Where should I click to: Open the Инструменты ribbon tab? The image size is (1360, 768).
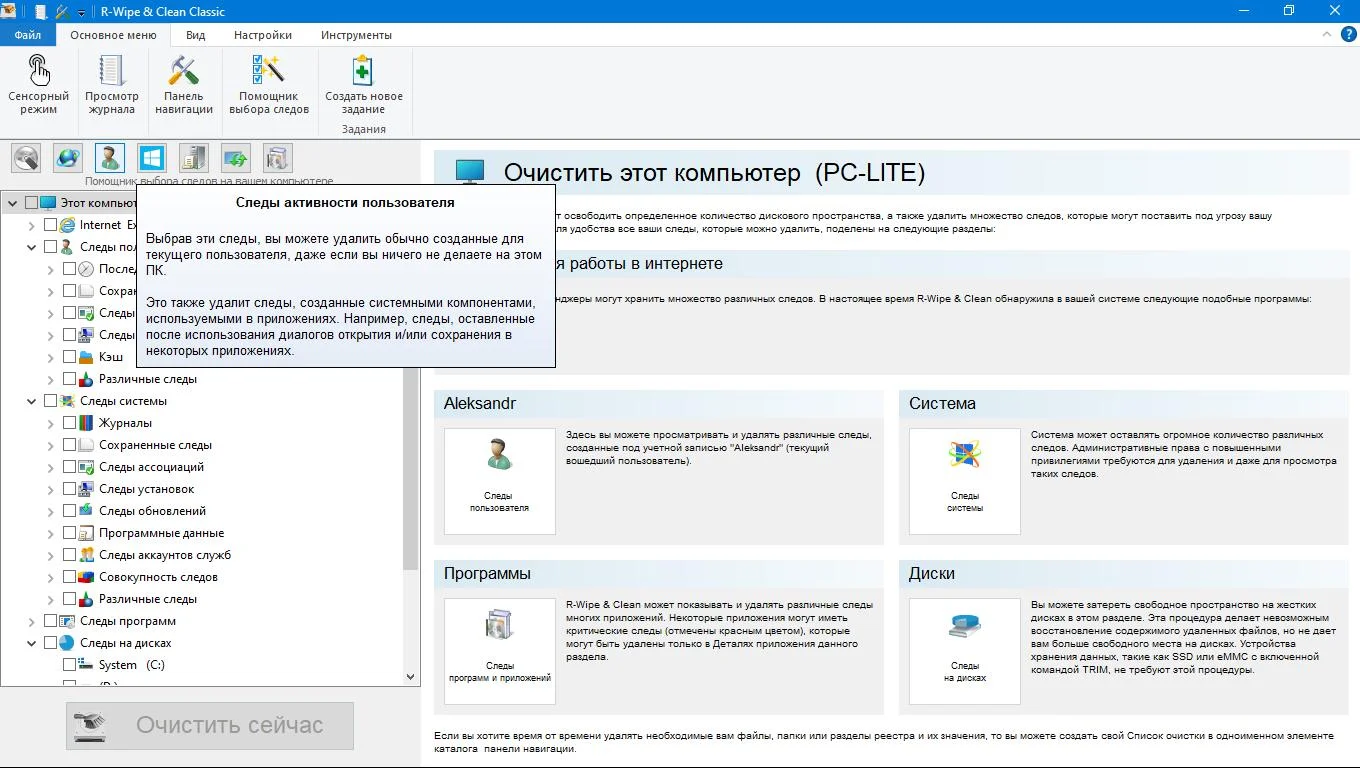point(356,35)
